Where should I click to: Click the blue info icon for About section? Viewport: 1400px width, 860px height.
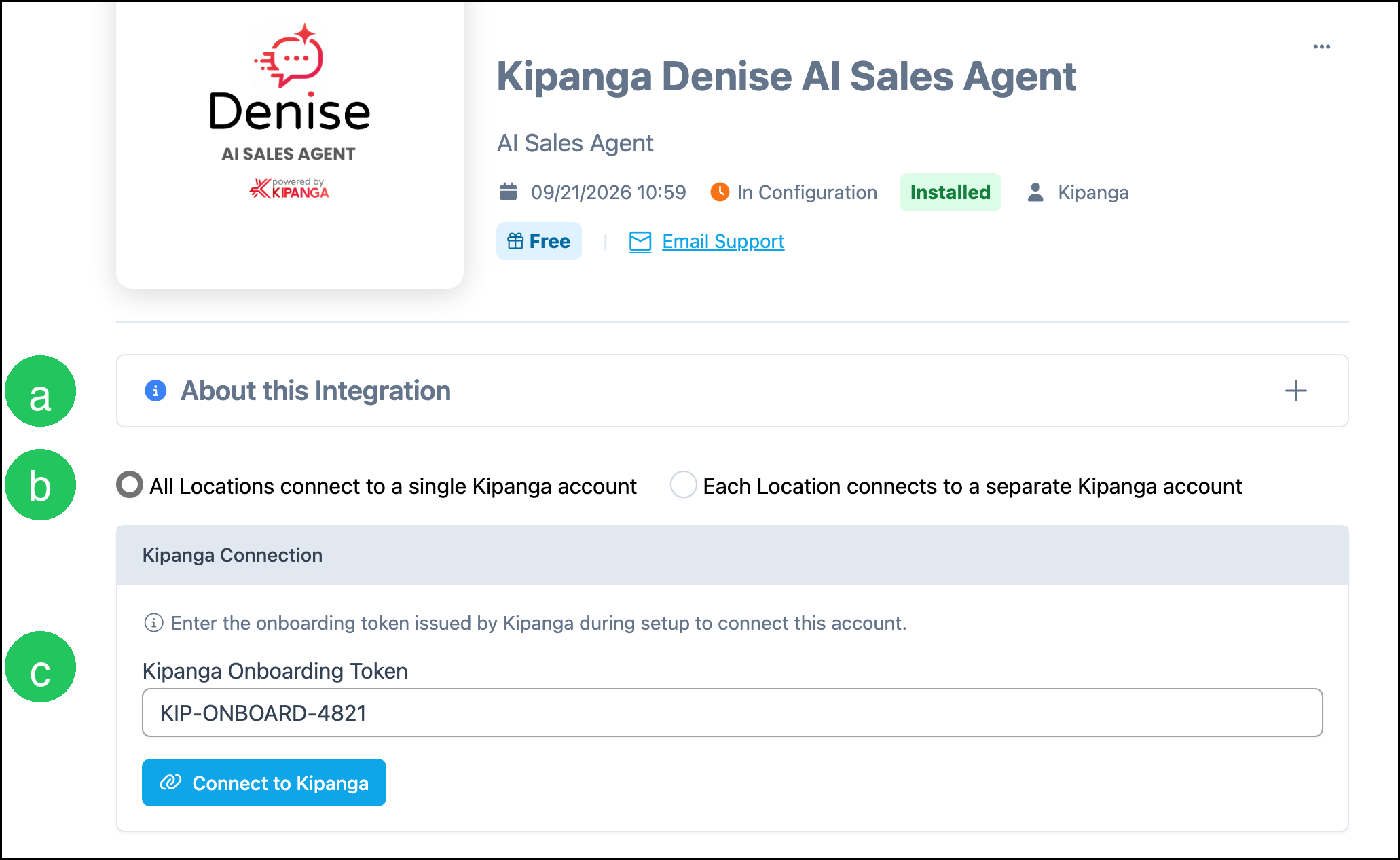point(155,391)
